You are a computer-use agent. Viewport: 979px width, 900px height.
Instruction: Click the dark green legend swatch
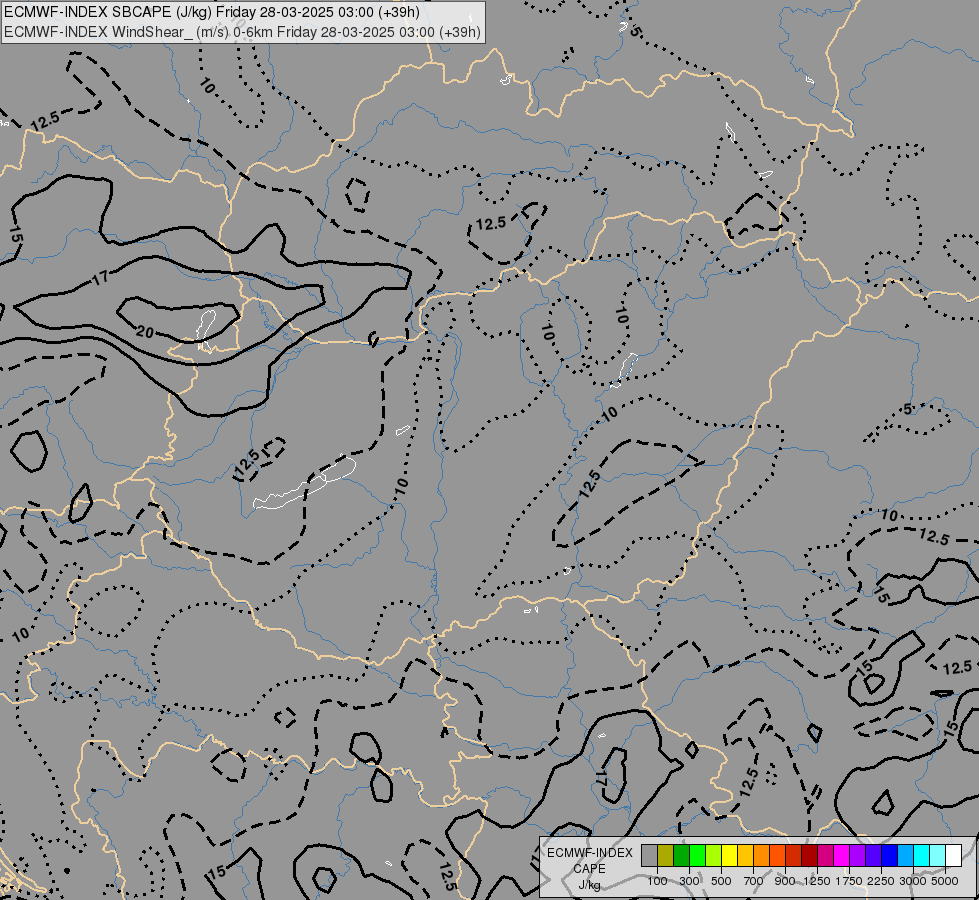click(x=681, y=856)
